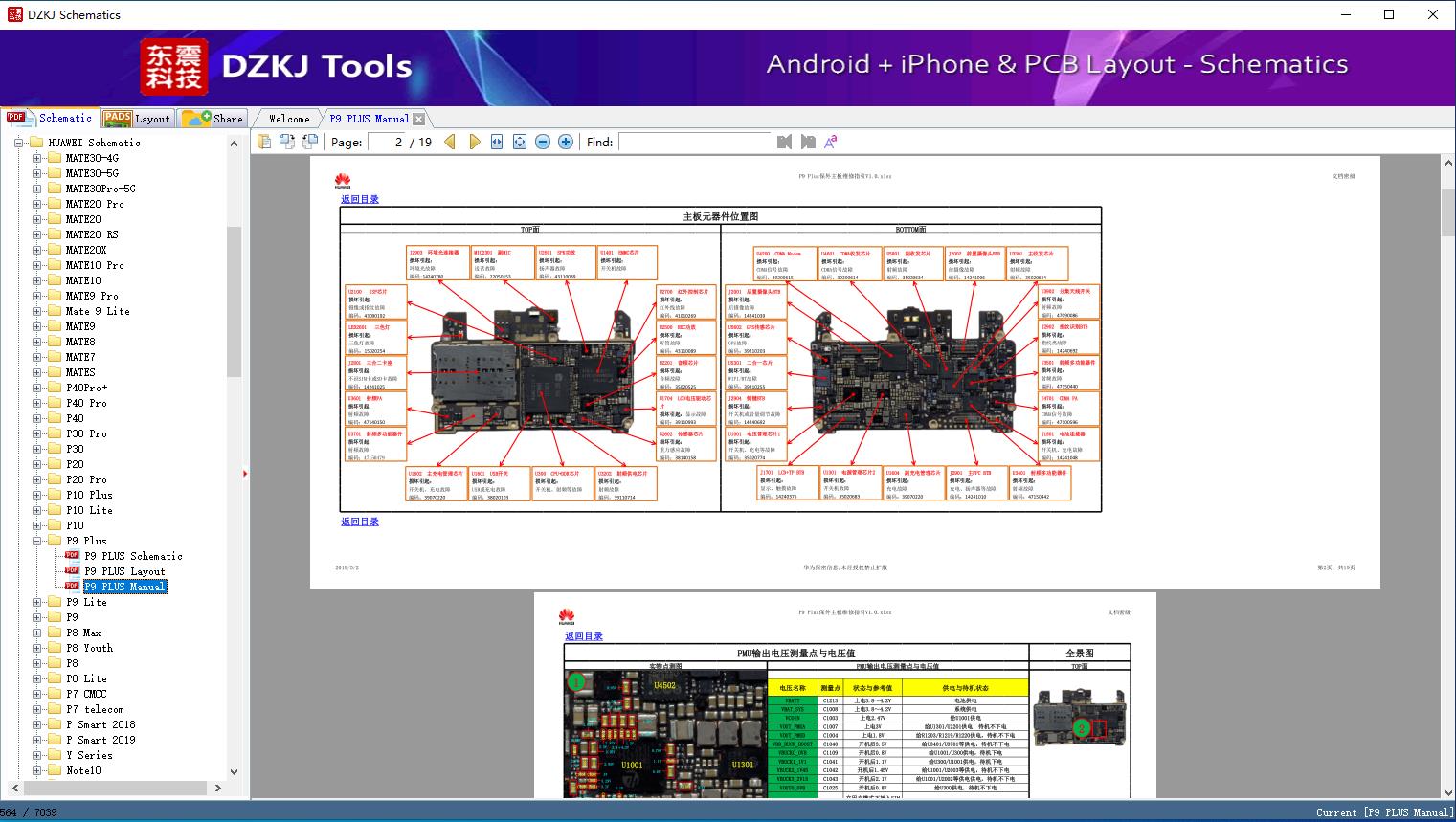The width and height of the screenshot is (1456, 822).
Task: Click the document viewer vertical scrollbar thumb
Action: pyautogui.click(x=1447, y=212)
